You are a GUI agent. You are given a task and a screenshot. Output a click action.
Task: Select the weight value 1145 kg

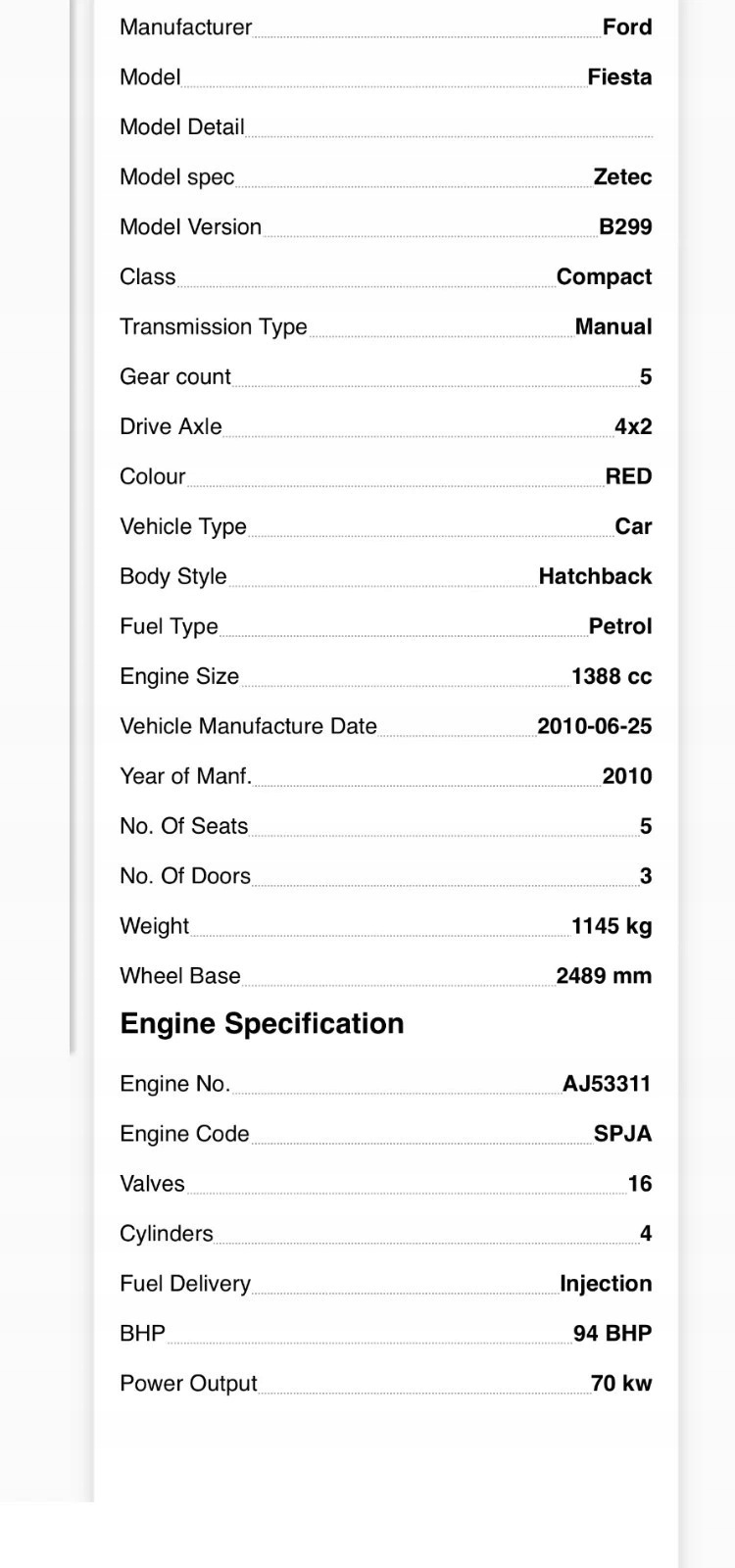pos(612,927)
